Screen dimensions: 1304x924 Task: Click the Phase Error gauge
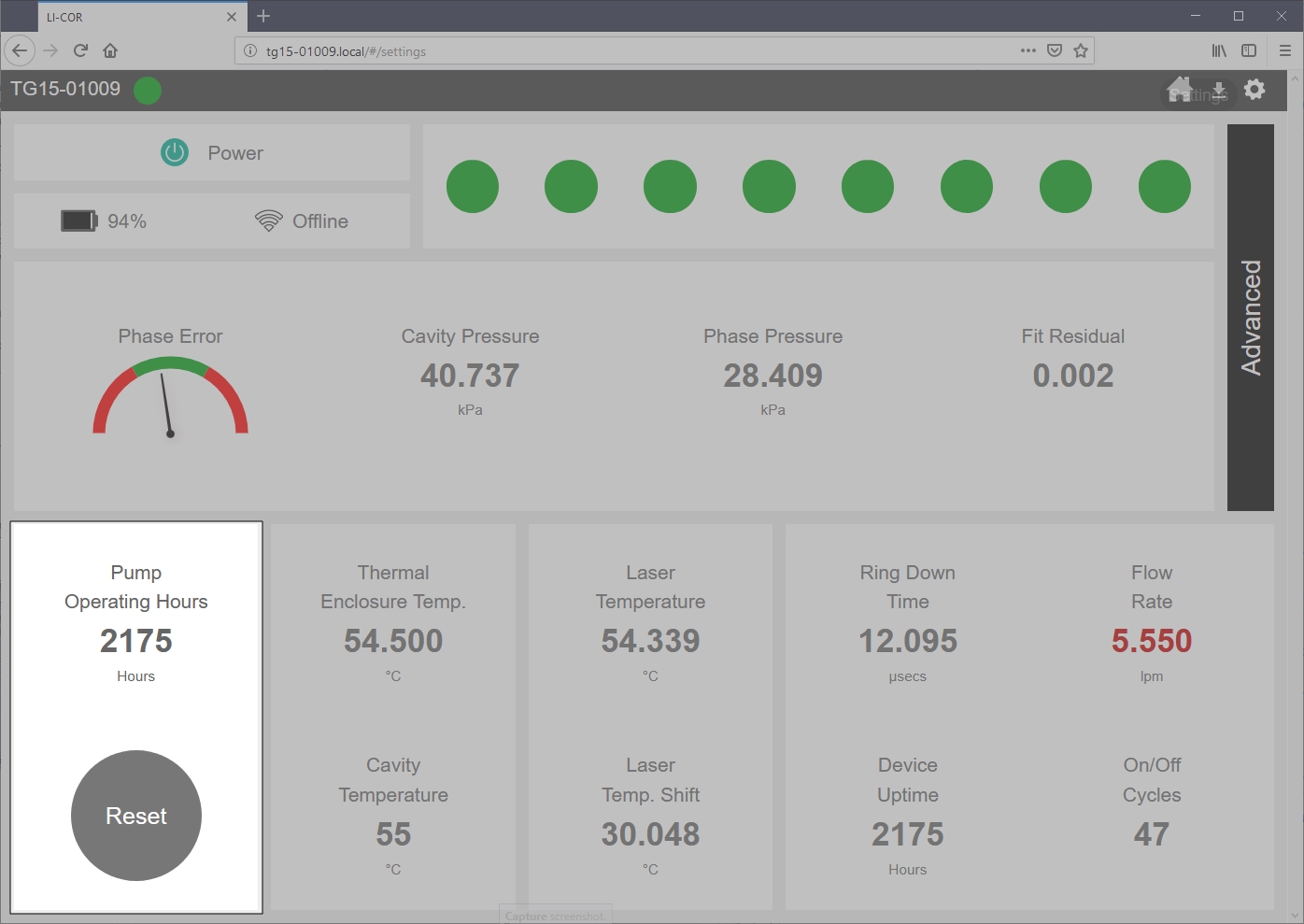170,400
